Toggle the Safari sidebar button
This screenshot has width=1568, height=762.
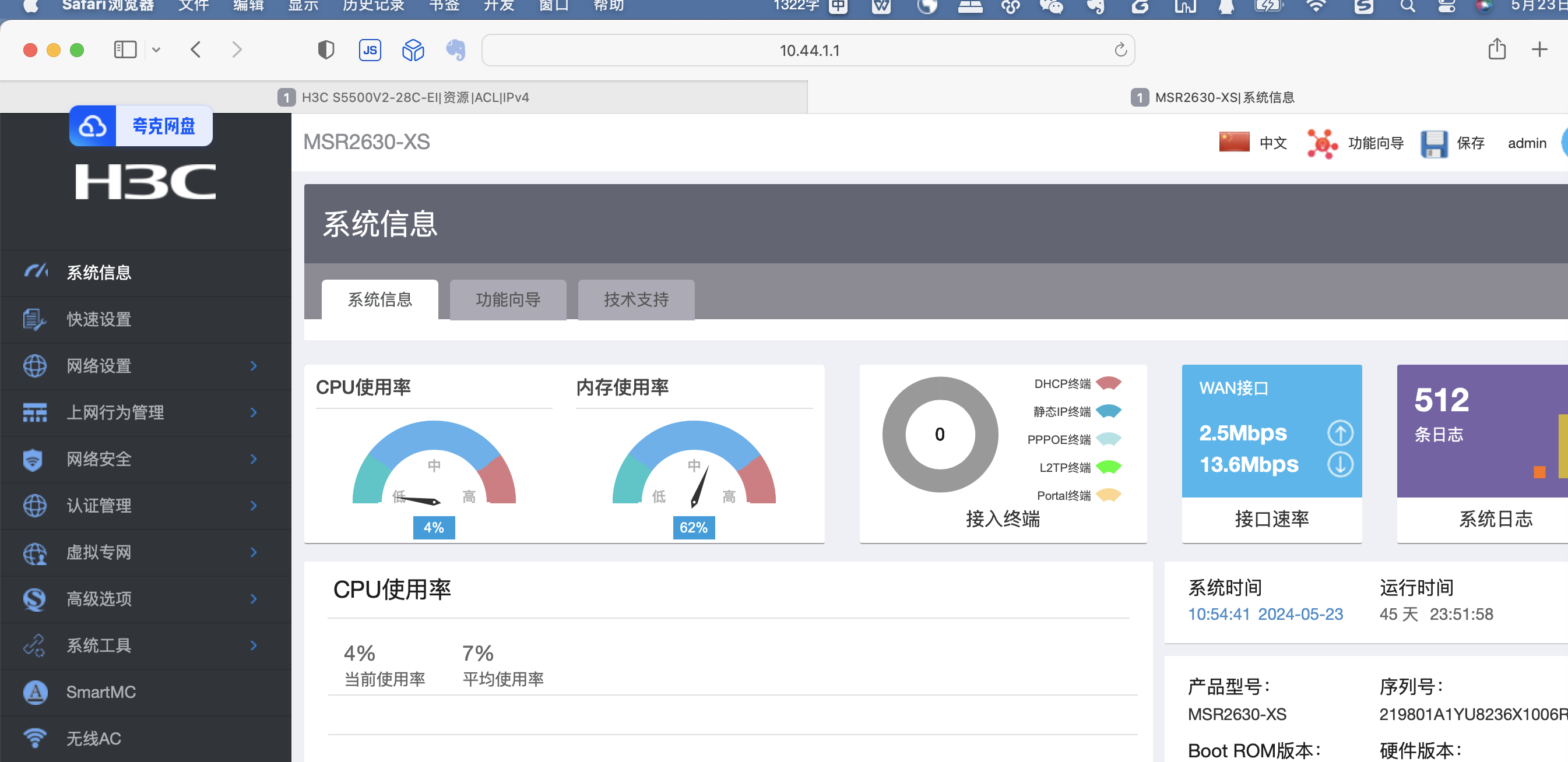tap(125, 50)
